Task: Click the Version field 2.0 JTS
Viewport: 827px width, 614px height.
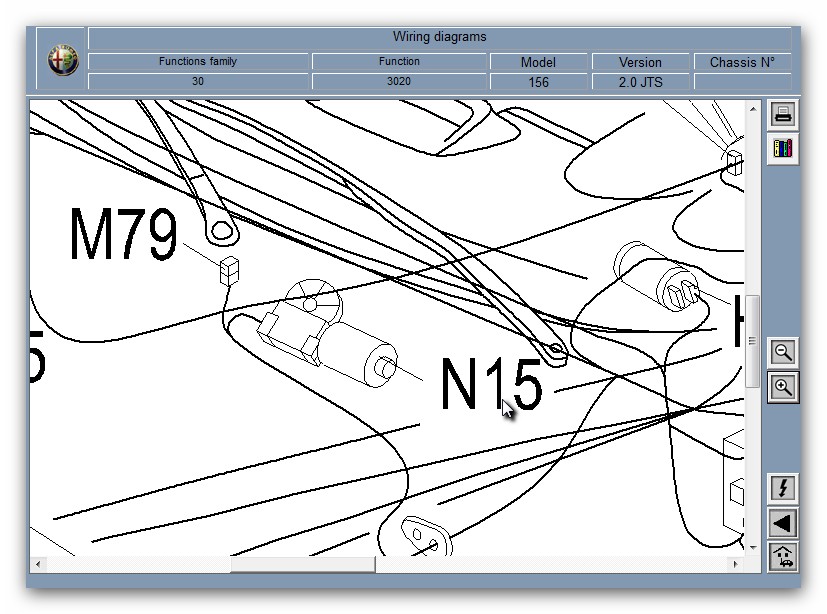Action: pos(640,82)
